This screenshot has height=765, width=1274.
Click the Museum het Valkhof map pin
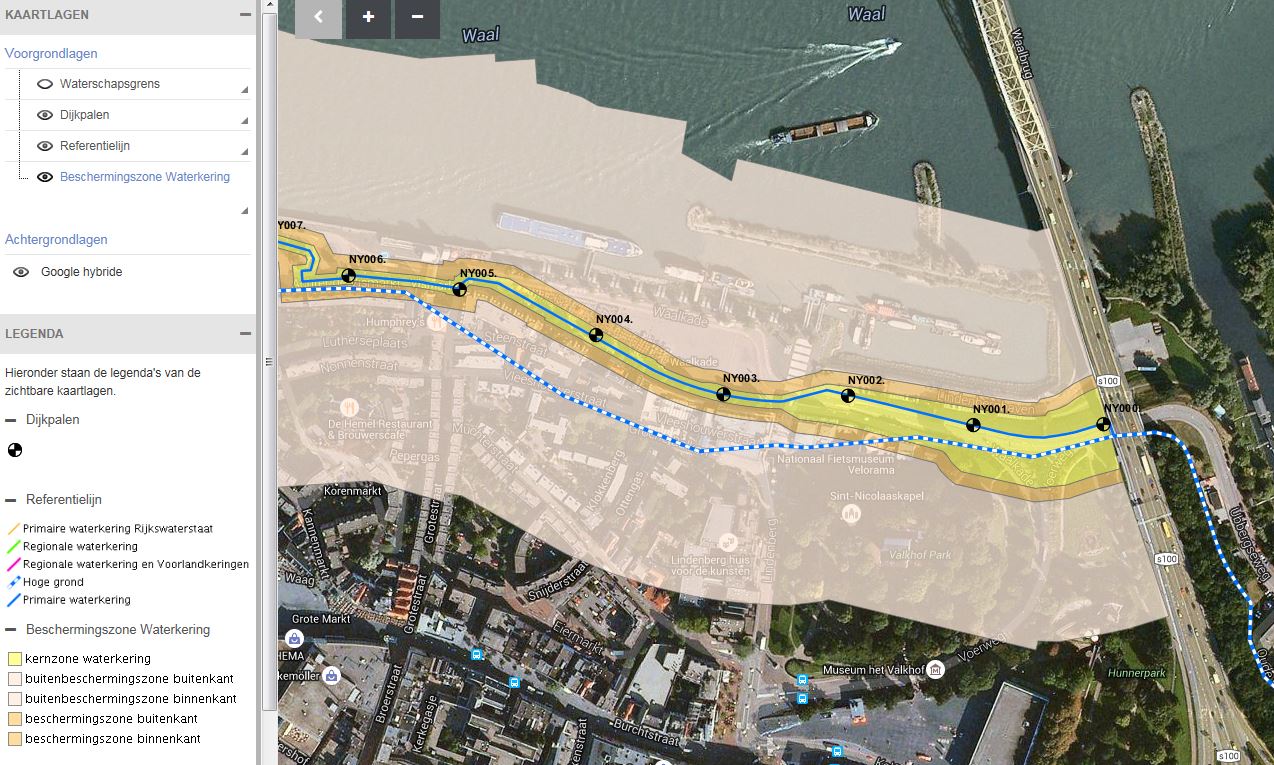coord(935,669)
